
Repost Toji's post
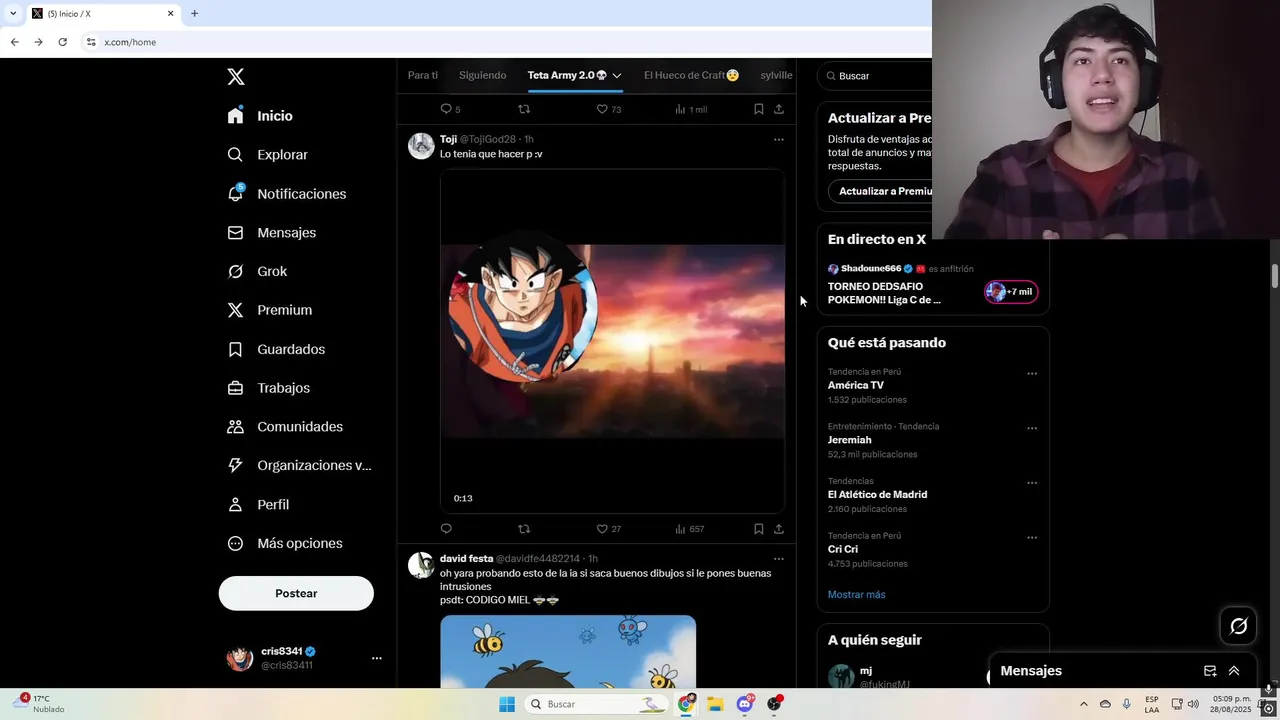[524, 529]
